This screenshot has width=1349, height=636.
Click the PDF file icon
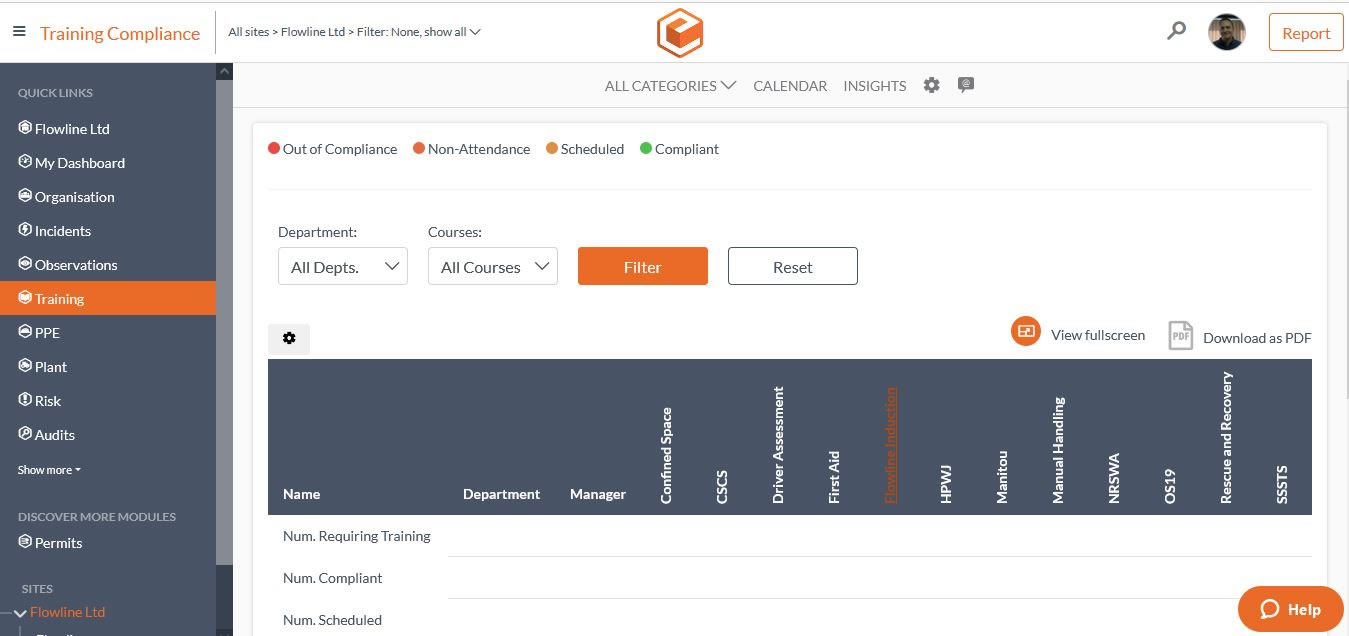[x=1181, y=336]
